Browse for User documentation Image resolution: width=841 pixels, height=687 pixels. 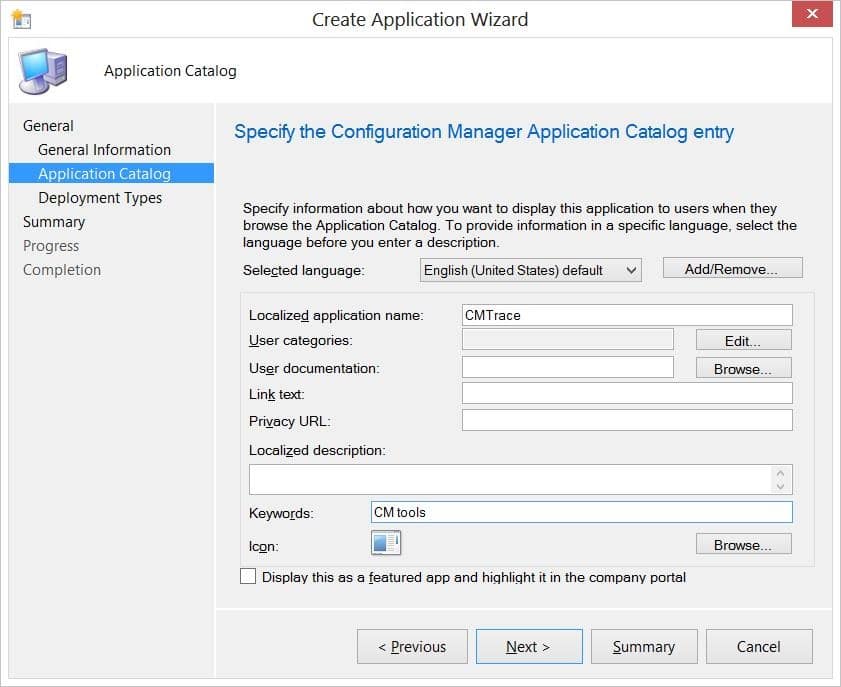click(x=743, y=367)
